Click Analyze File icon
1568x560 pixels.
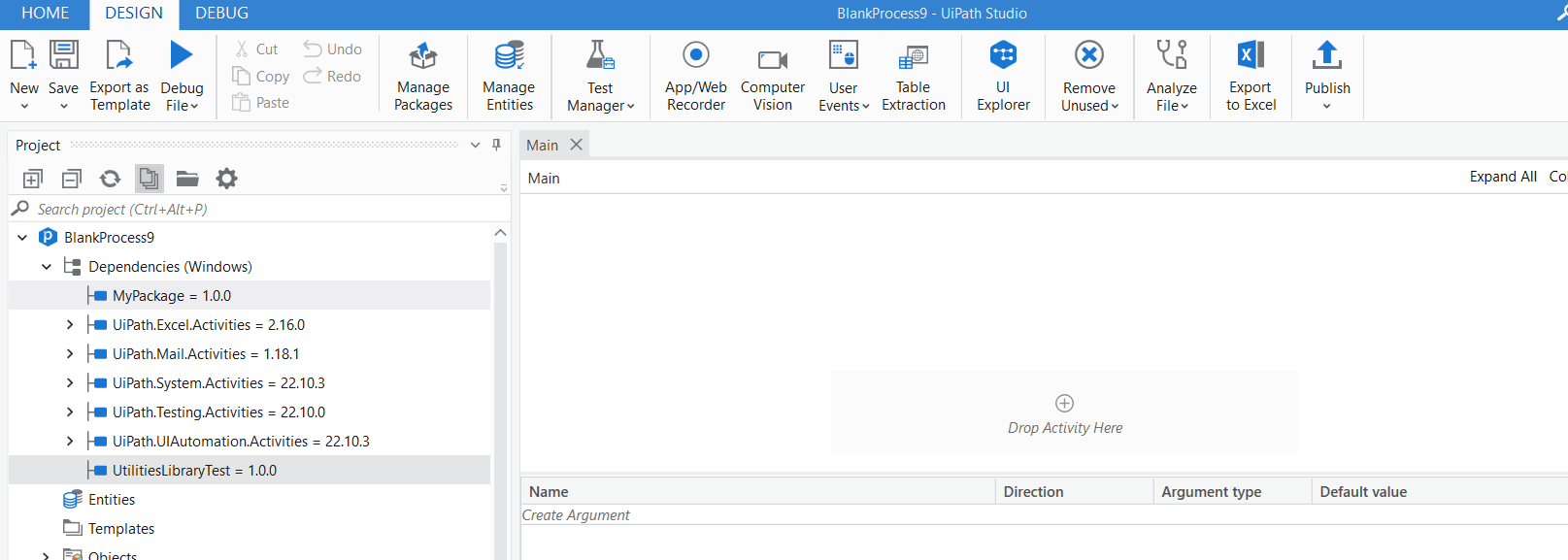pos(1172,55)
